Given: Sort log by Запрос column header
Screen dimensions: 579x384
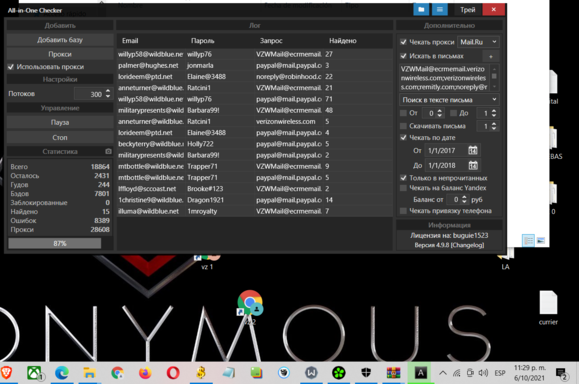Looking at the screenshot, I should click(x=271, y=41).
